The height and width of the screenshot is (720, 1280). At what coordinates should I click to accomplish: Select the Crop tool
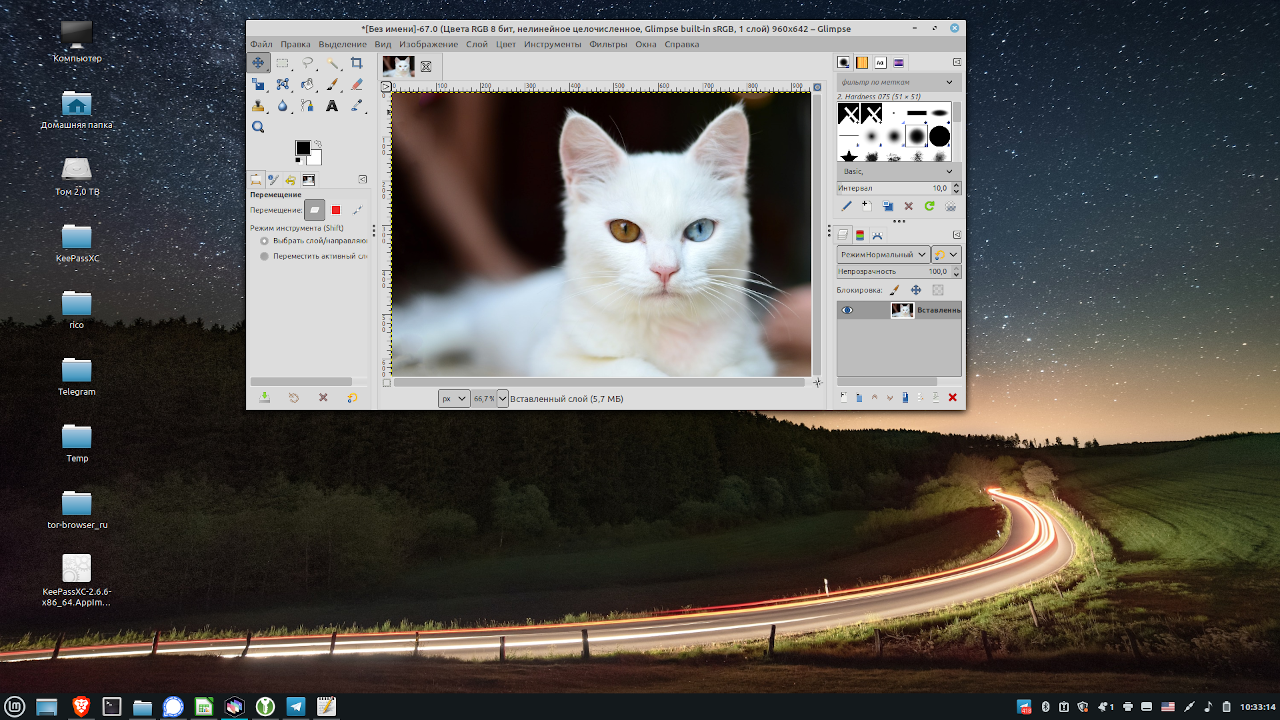(x=359, y=62)
